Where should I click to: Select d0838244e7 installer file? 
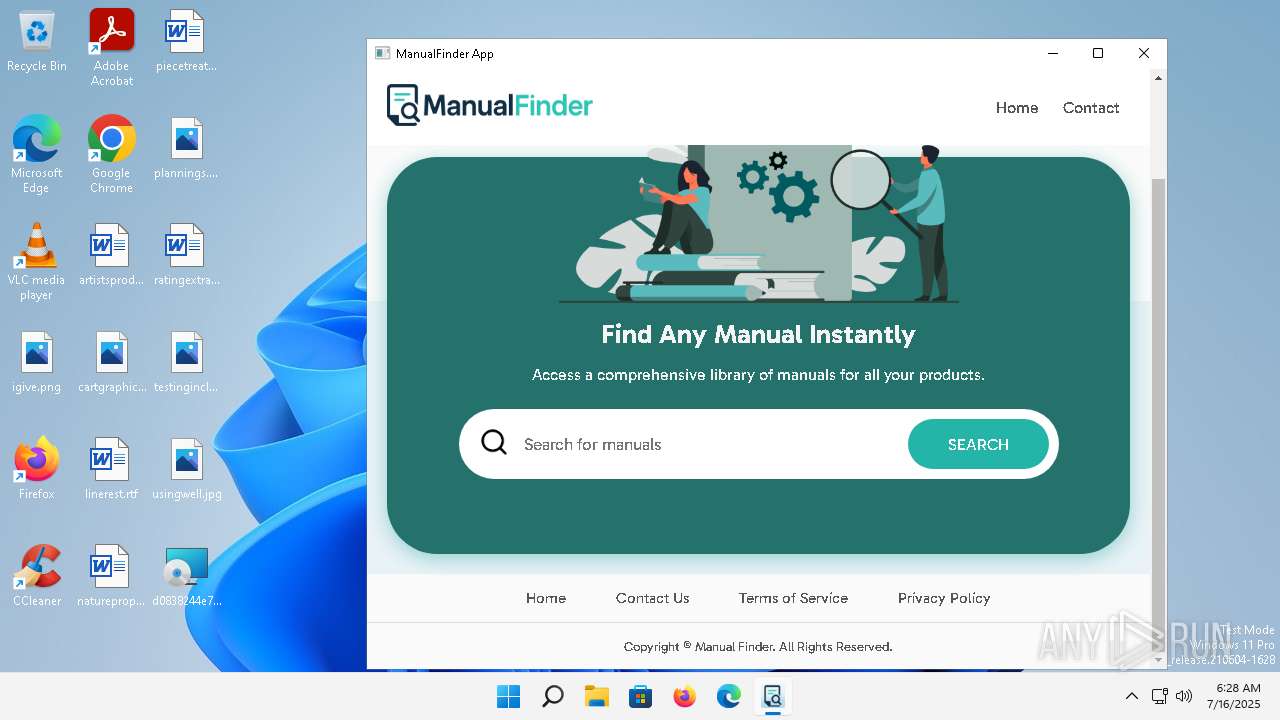186,576
